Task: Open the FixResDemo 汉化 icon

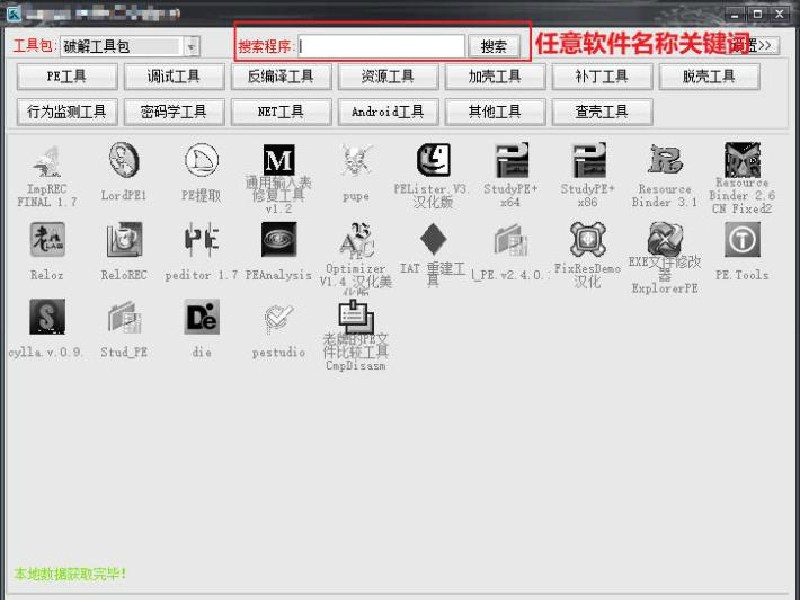Action: 588,239
